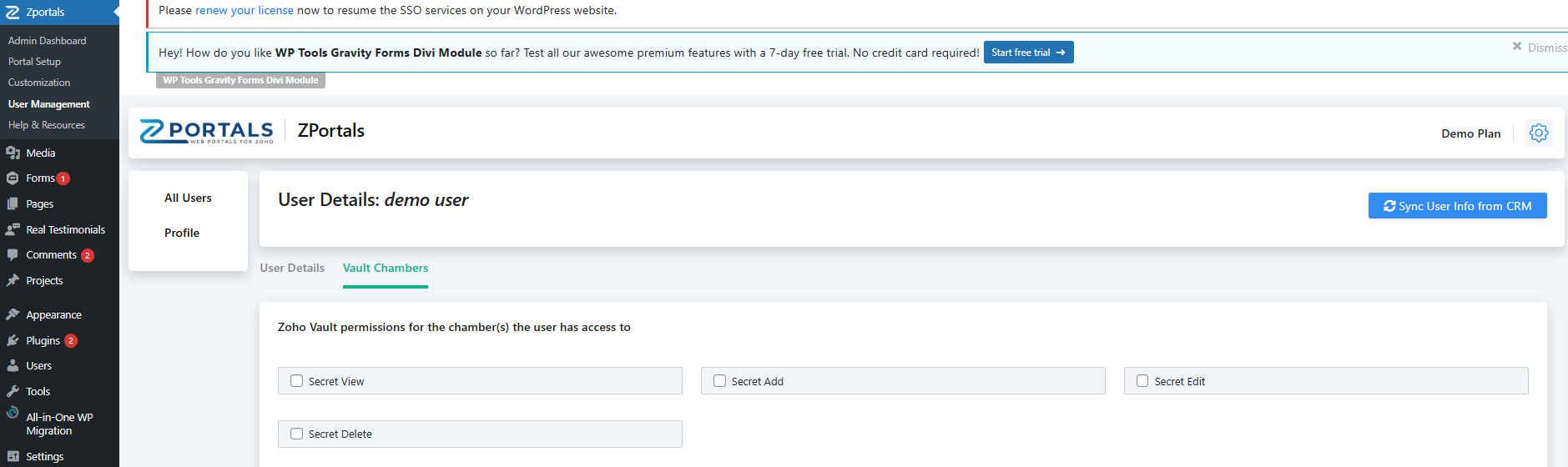Click the Real Testimonials sidebar icon

point(13,229)
